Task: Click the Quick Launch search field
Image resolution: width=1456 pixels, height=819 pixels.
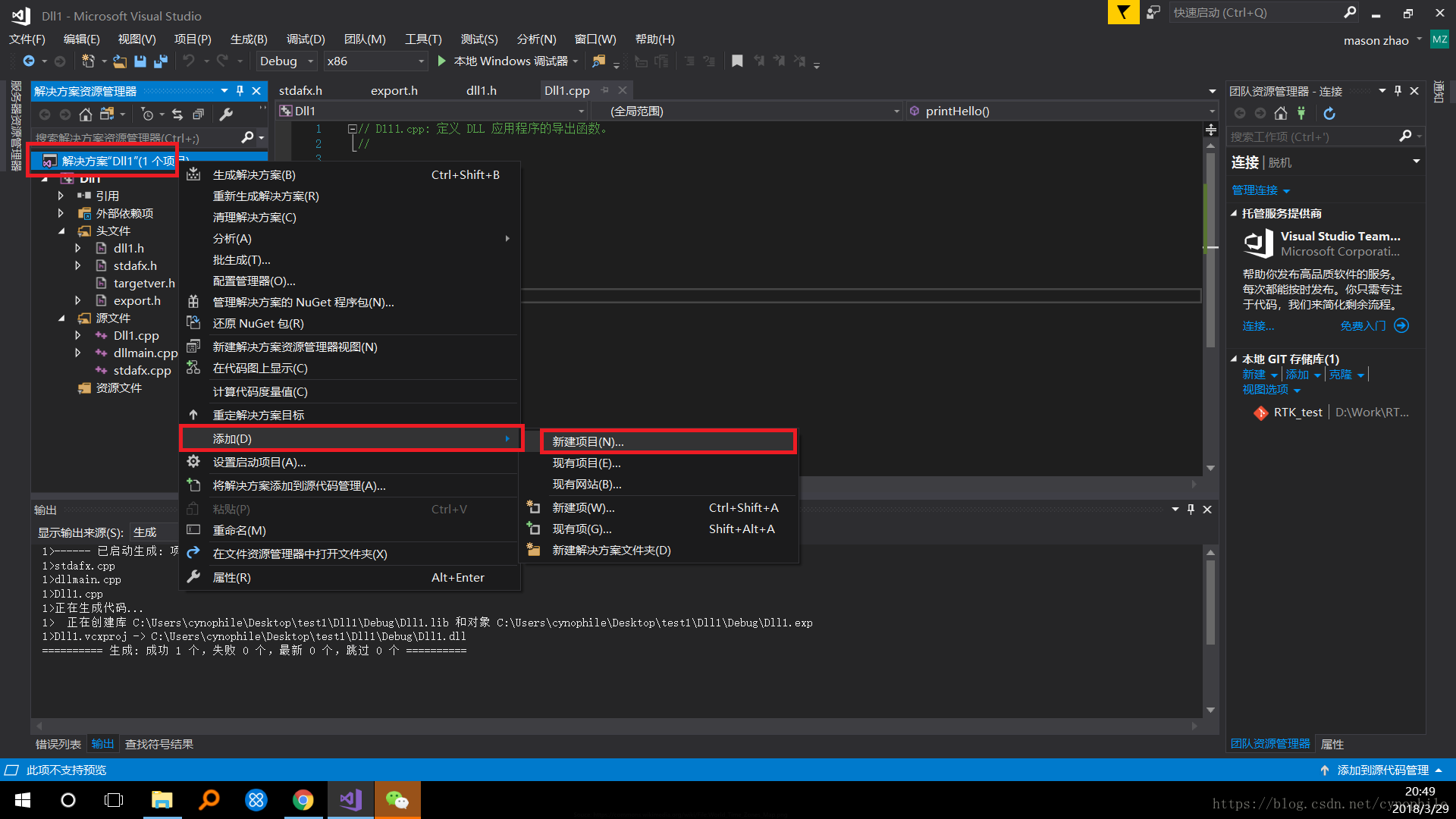Action: (x=1256, y=12)
